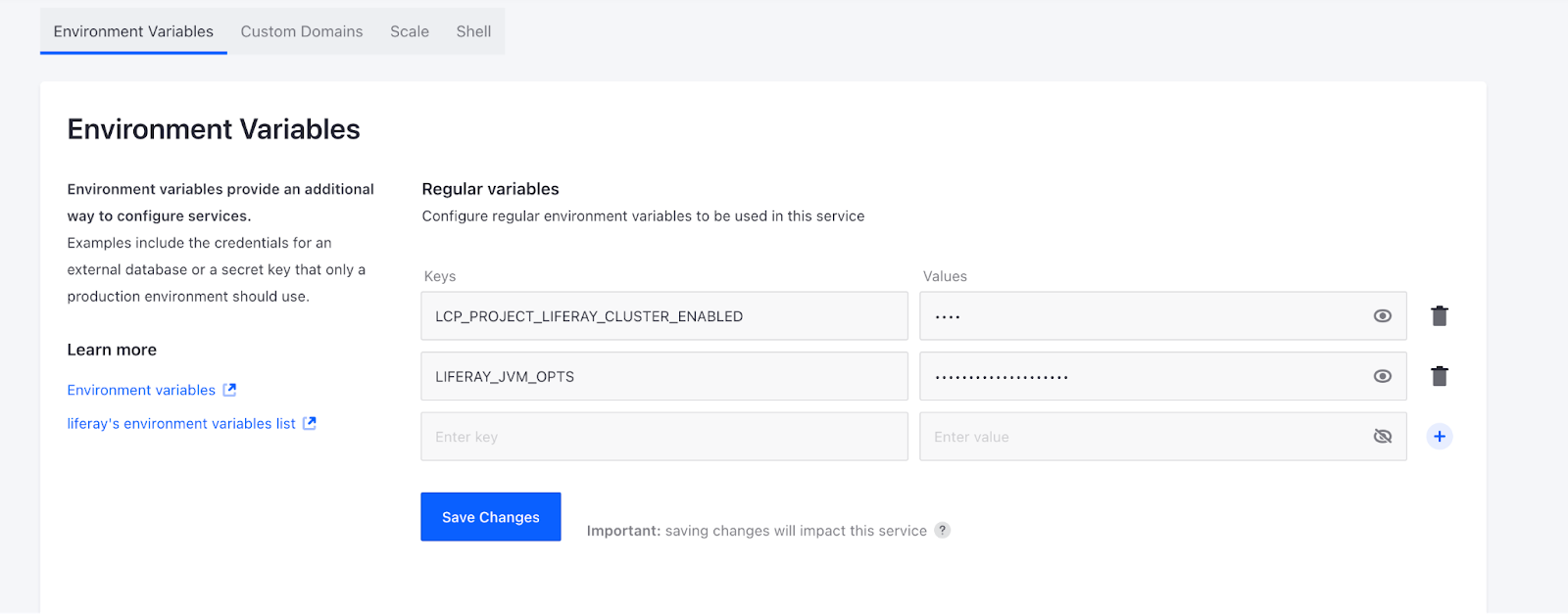Screen dimensions: 1568x614
Task: Reveal the LCP_PROJECT_LIFERAY_CLUSTER_ENABLED value
Action: click(x=1382, y=316)
